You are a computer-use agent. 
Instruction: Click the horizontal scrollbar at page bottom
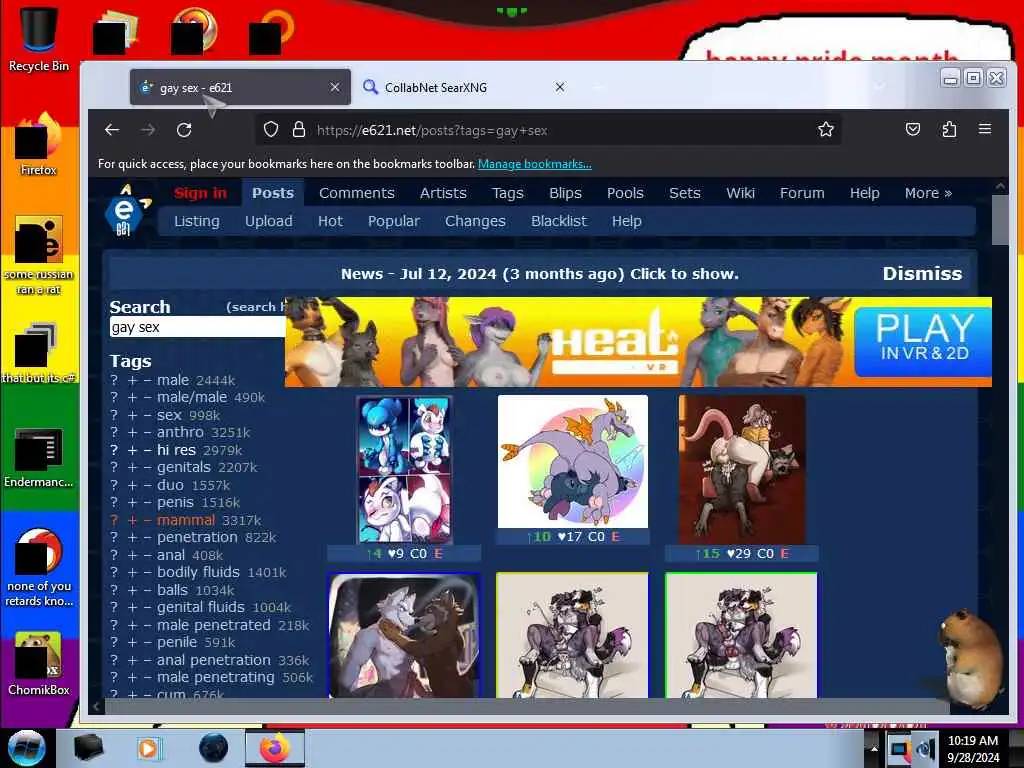[526, 707]
